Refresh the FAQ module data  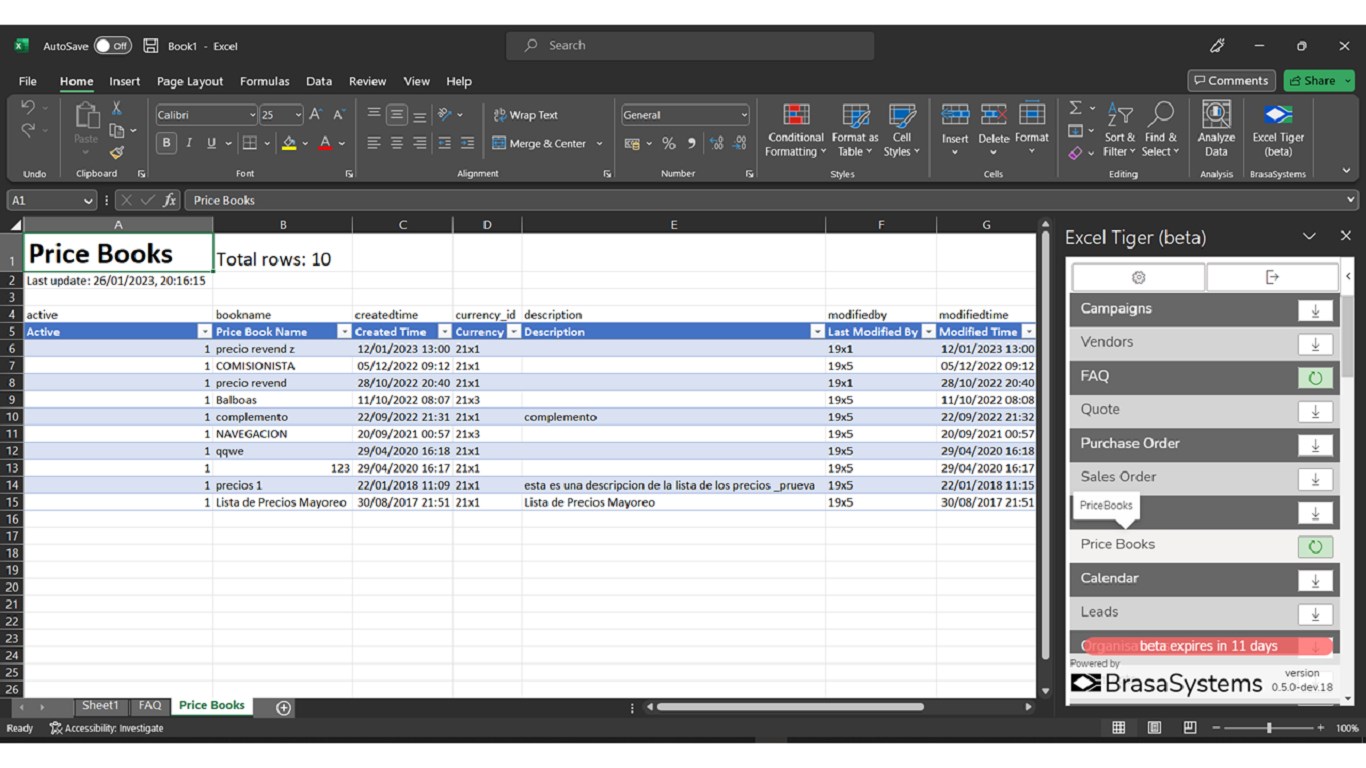pyautogui.click(x=1315, y=378)
